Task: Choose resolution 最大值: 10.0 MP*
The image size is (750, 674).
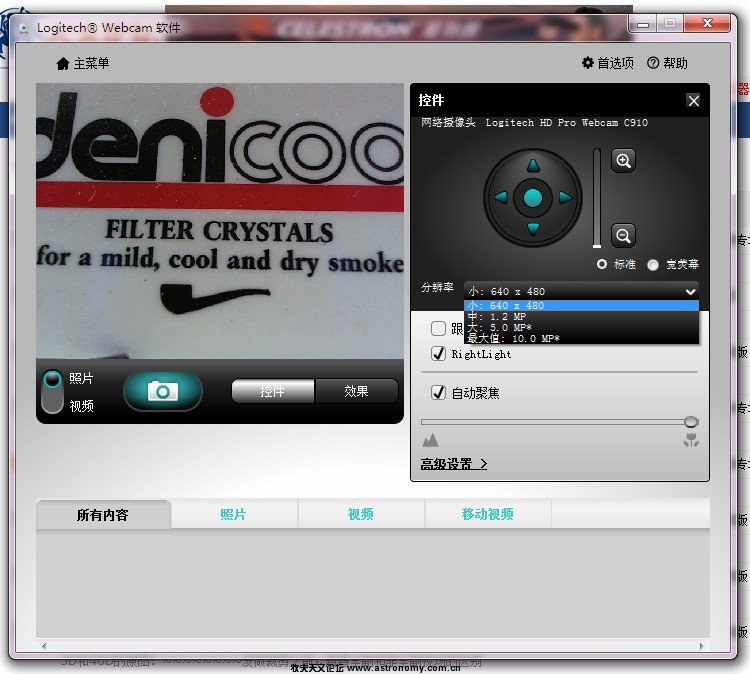Action: pyautogui.click(x=581, y=339)
